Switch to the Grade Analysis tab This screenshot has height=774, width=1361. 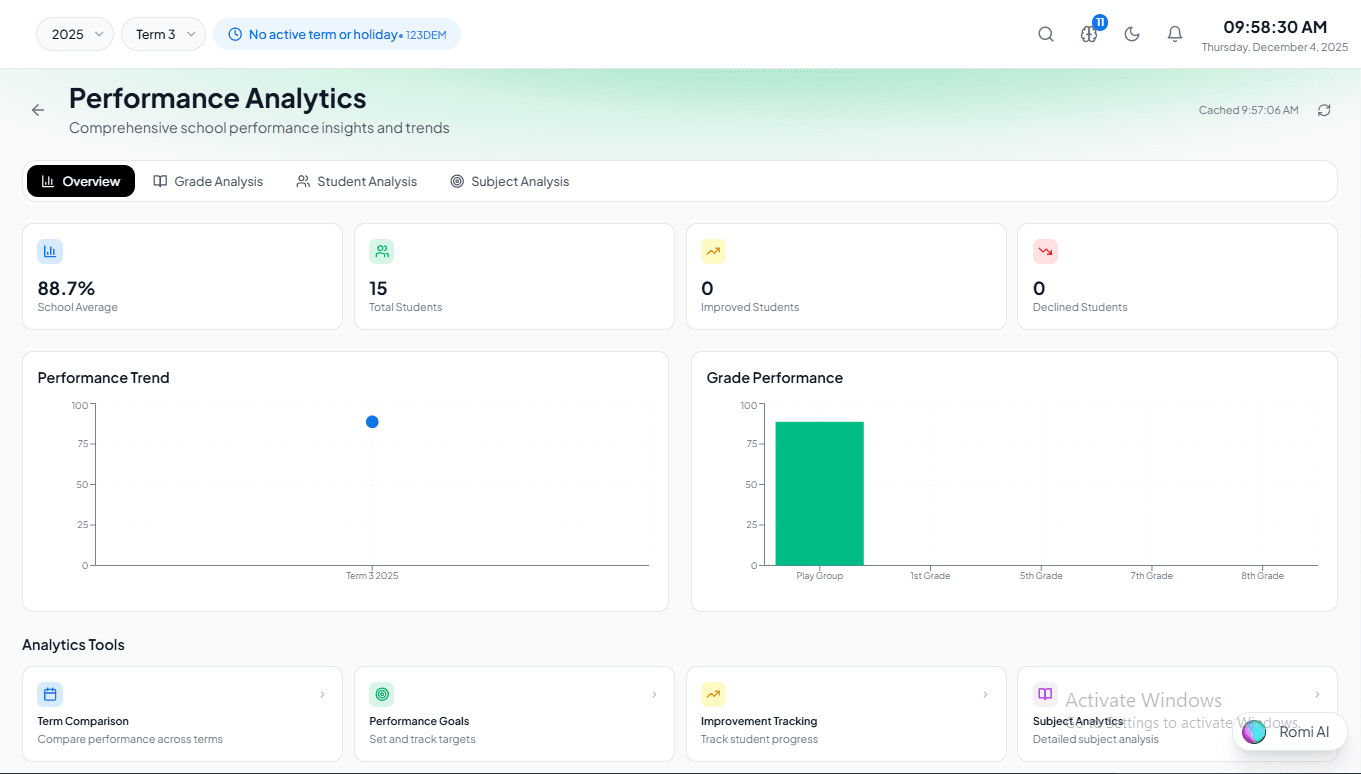point(208,181)
